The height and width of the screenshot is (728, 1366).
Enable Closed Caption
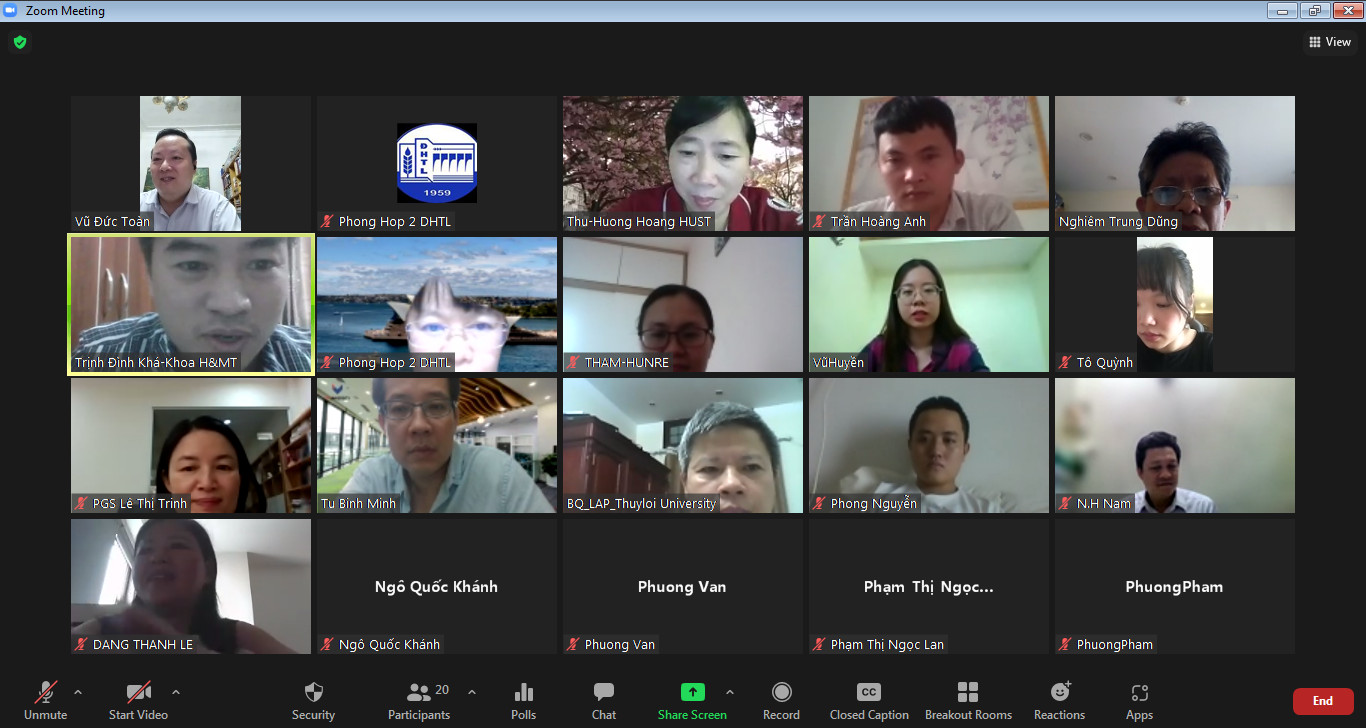pyautogui.click(x=868, y=700)
